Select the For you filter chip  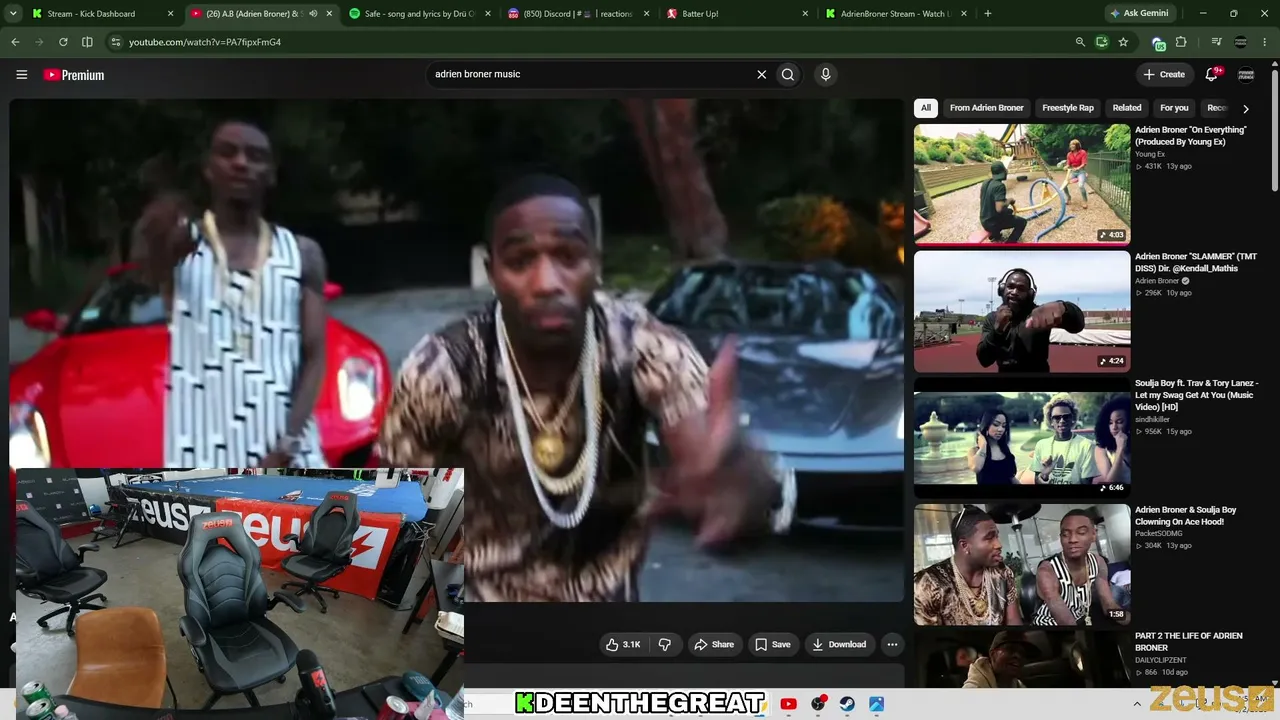[x=1174, y=108]
